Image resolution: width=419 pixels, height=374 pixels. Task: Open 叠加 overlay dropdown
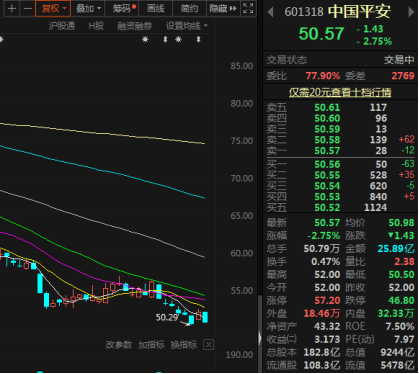(x=88, y=8)
